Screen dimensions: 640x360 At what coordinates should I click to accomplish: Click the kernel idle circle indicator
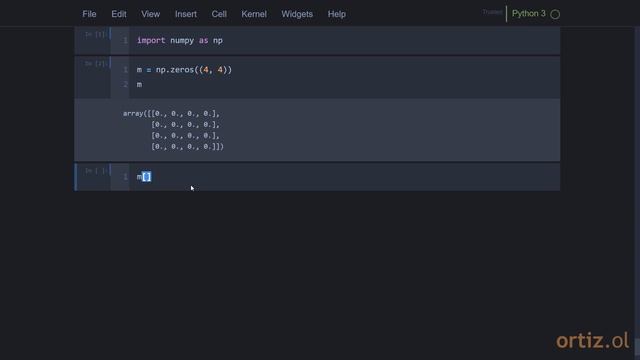[555, 14]
